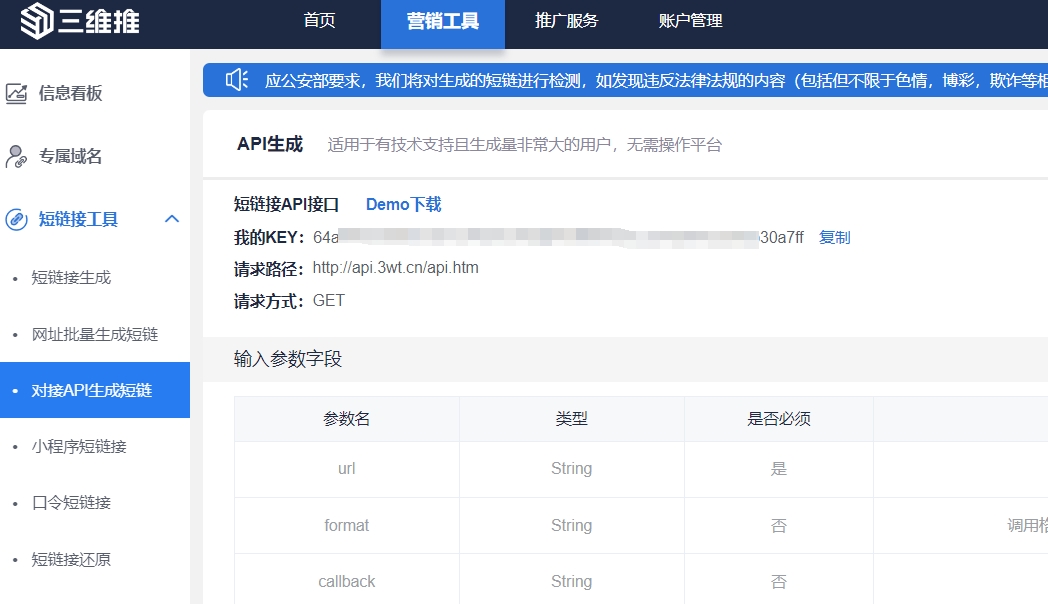Click the request URL http://api.3wt.cn/api.htm
The height and width of the screenshot is (604, 1048).
click(x=395, y=268)
